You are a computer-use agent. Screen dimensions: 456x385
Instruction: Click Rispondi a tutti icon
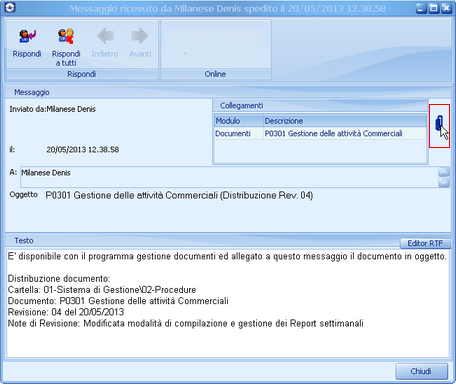coord(66,36)
